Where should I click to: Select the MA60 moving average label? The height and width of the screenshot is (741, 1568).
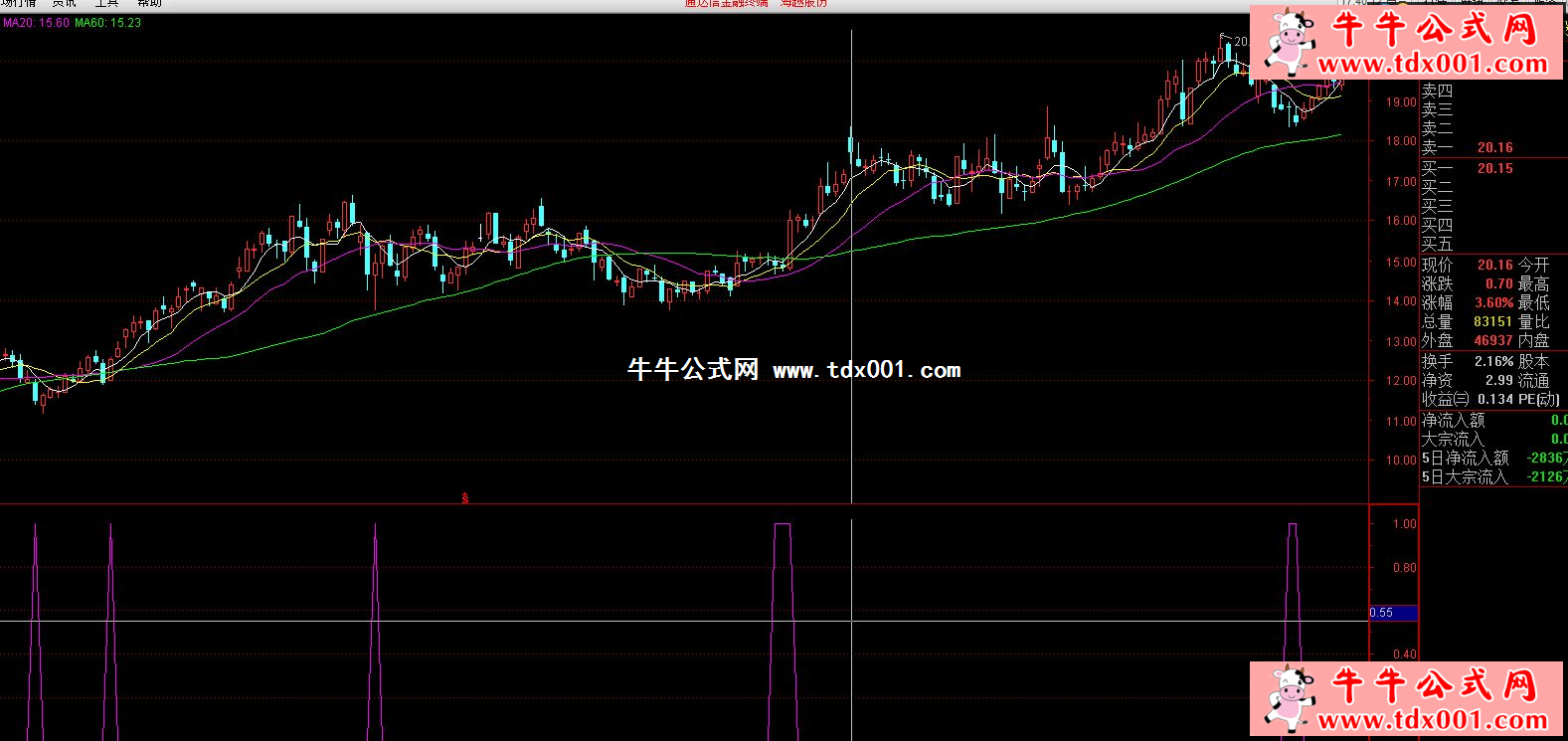[x=108, y=23]
